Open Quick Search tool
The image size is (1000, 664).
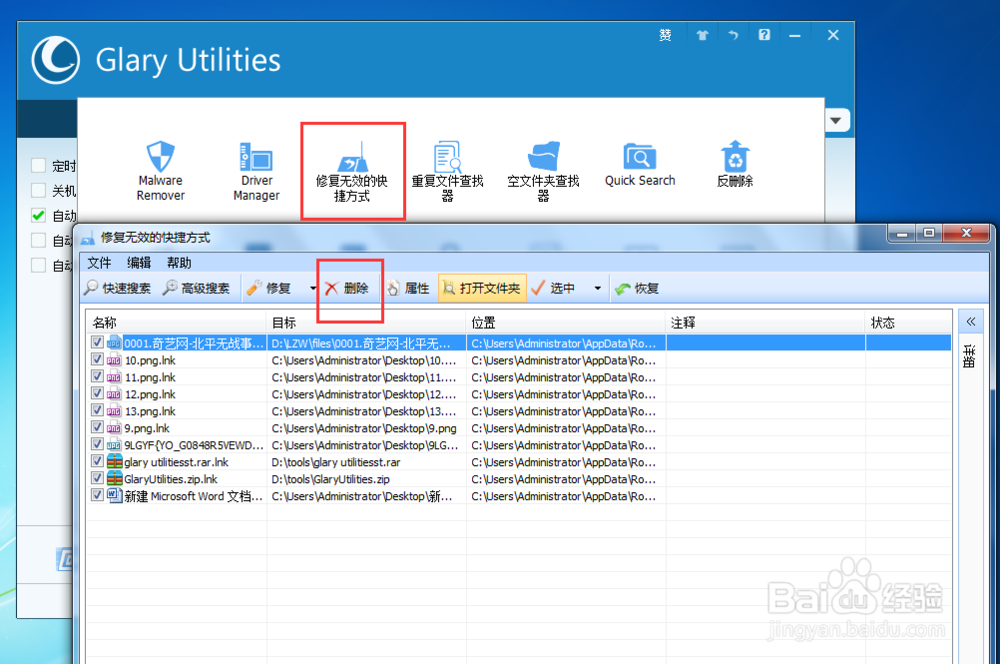640,164
